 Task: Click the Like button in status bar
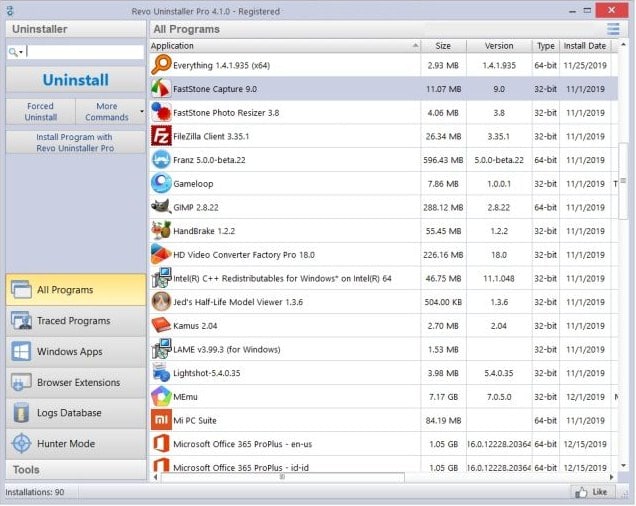click(x=592, y=492)
